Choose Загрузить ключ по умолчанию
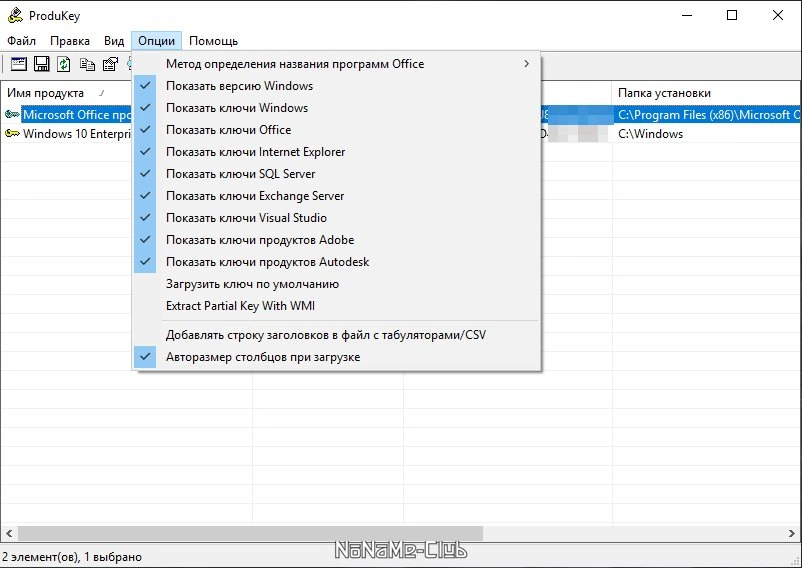802x568 pixels. pyautogui.click(x=337, y=284)
